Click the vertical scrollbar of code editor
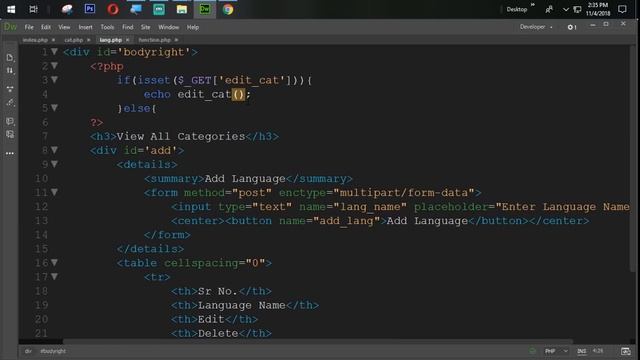640x360 pixels. click(x=633, y=159)
